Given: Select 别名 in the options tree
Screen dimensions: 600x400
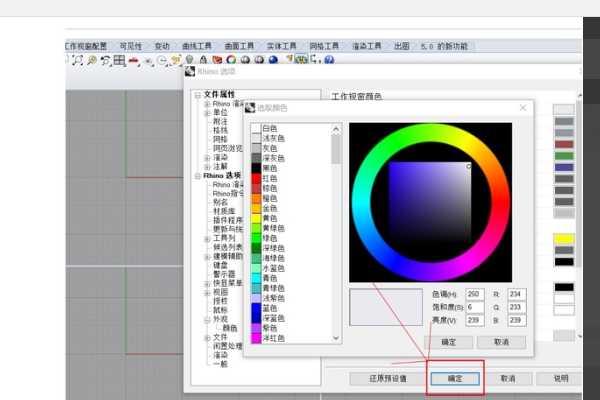Looking at the screenshot, I should click(219, 201).
